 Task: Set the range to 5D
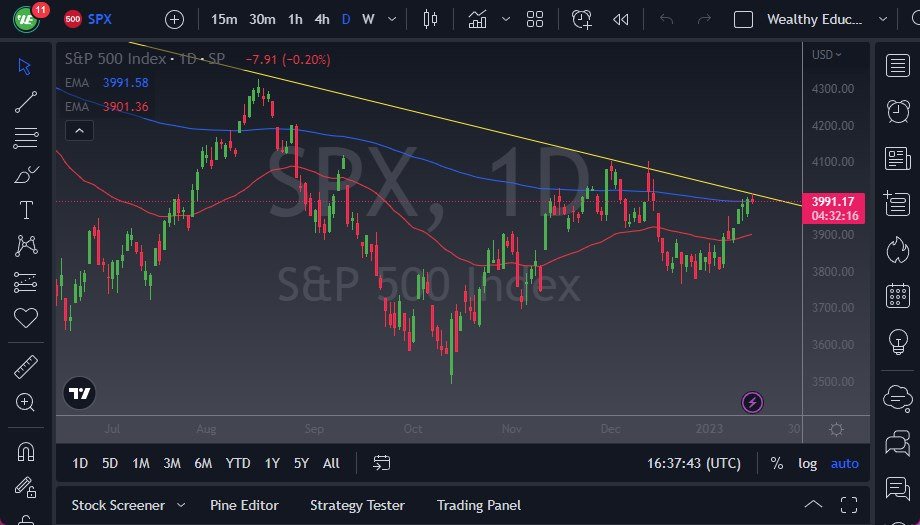click(110, 463)
